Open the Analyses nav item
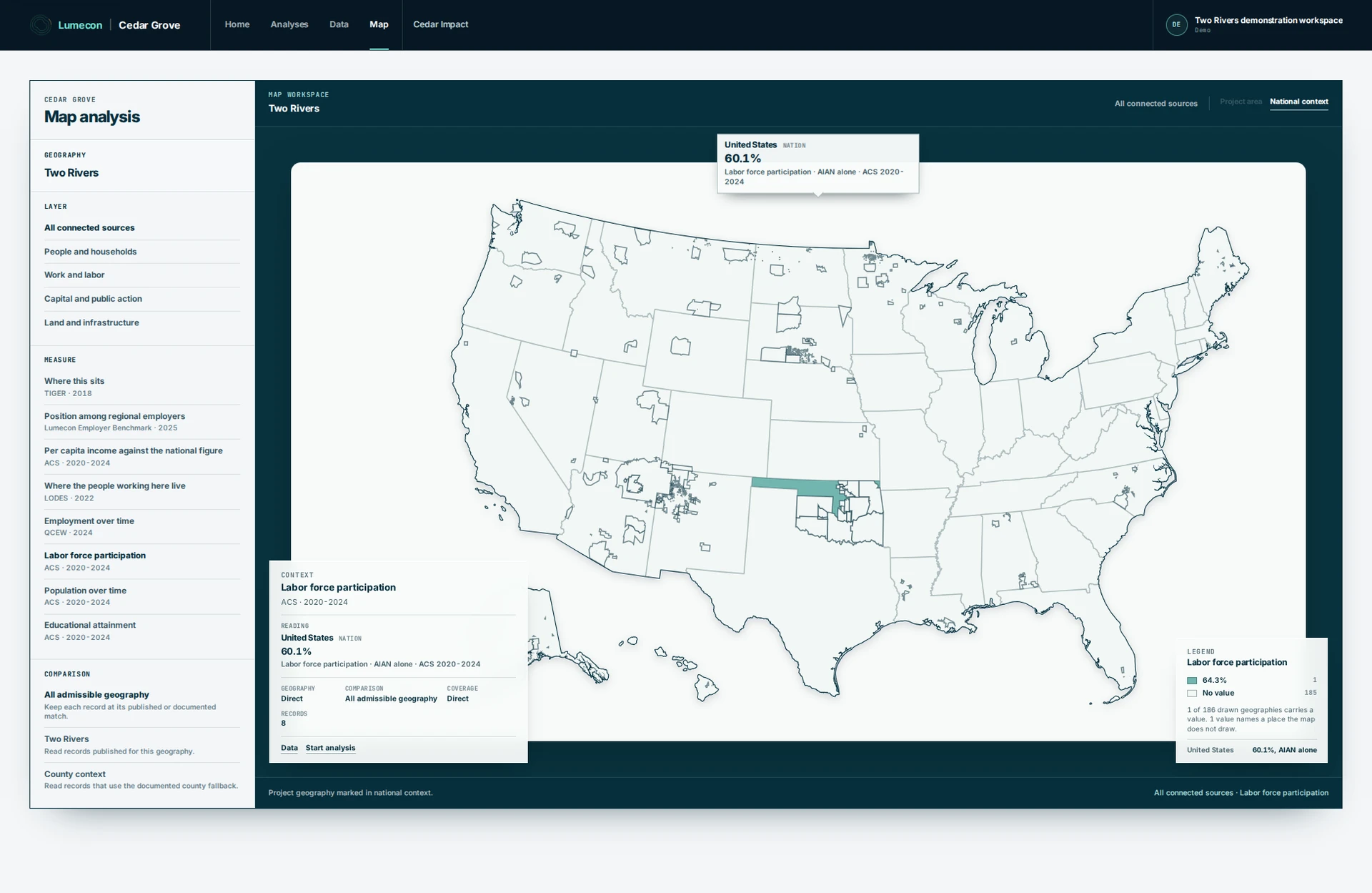Screen dimensions: 1372x893 coord(289,24)
